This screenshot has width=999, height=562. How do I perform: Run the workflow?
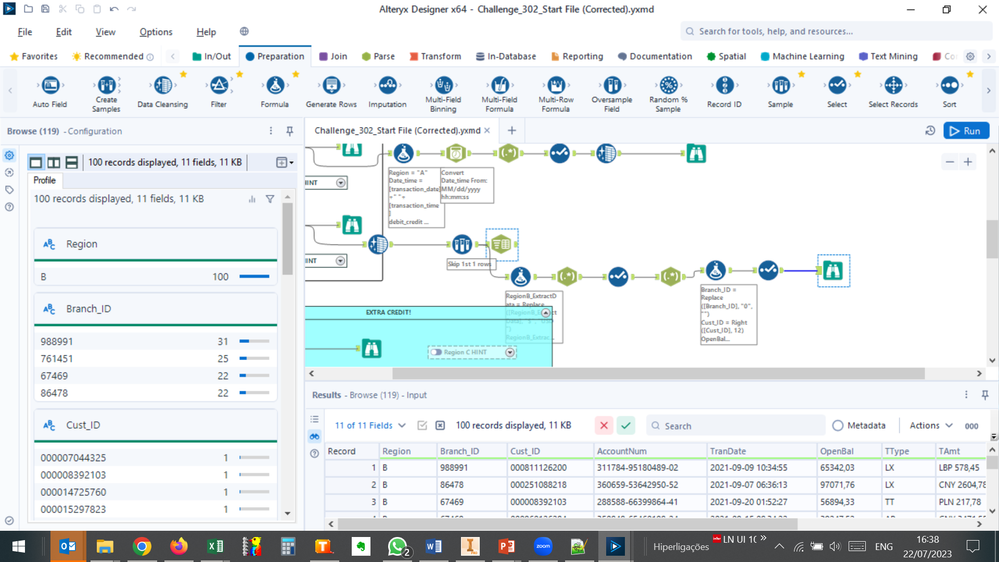(x=966, y=131)
